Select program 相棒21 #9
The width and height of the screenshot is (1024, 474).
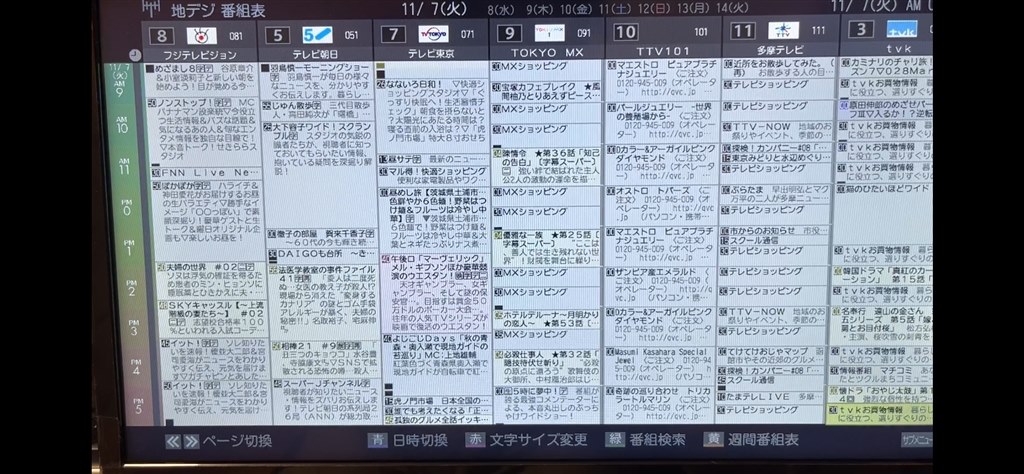click(327, 358)
